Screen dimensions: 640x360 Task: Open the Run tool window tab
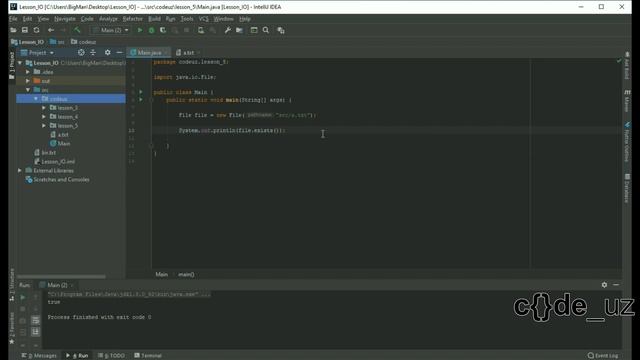click(x=77, y=356)
